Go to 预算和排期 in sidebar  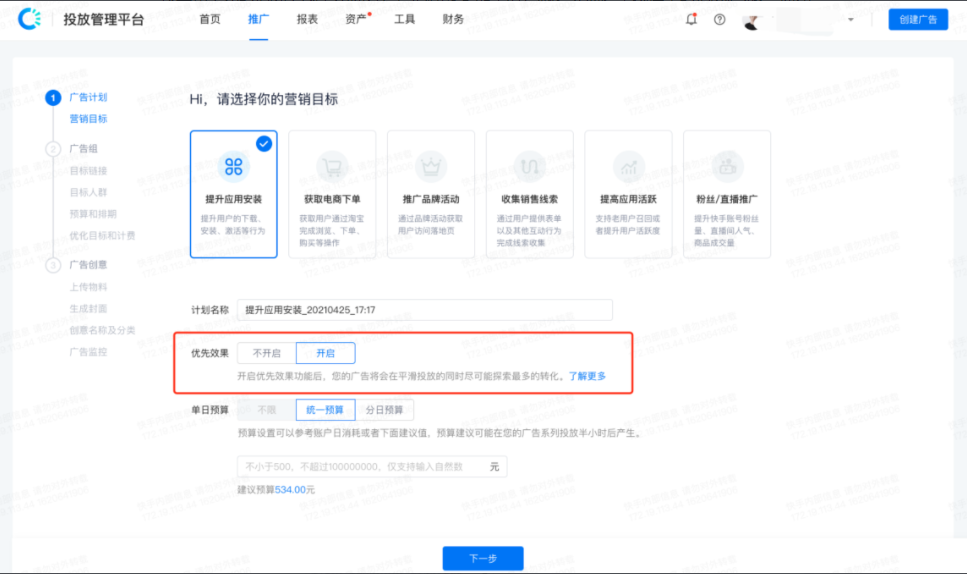pos(93,213)
